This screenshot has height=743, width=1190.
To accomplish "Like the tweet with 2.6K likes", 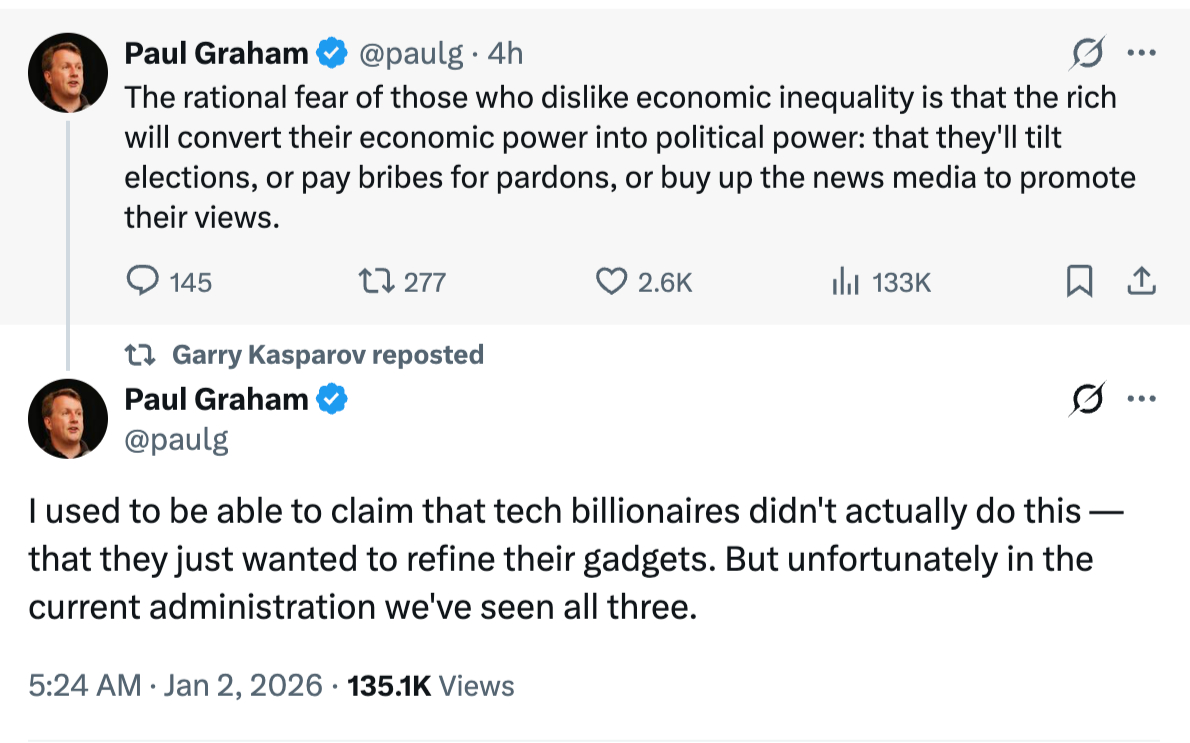I will point(611,283).
